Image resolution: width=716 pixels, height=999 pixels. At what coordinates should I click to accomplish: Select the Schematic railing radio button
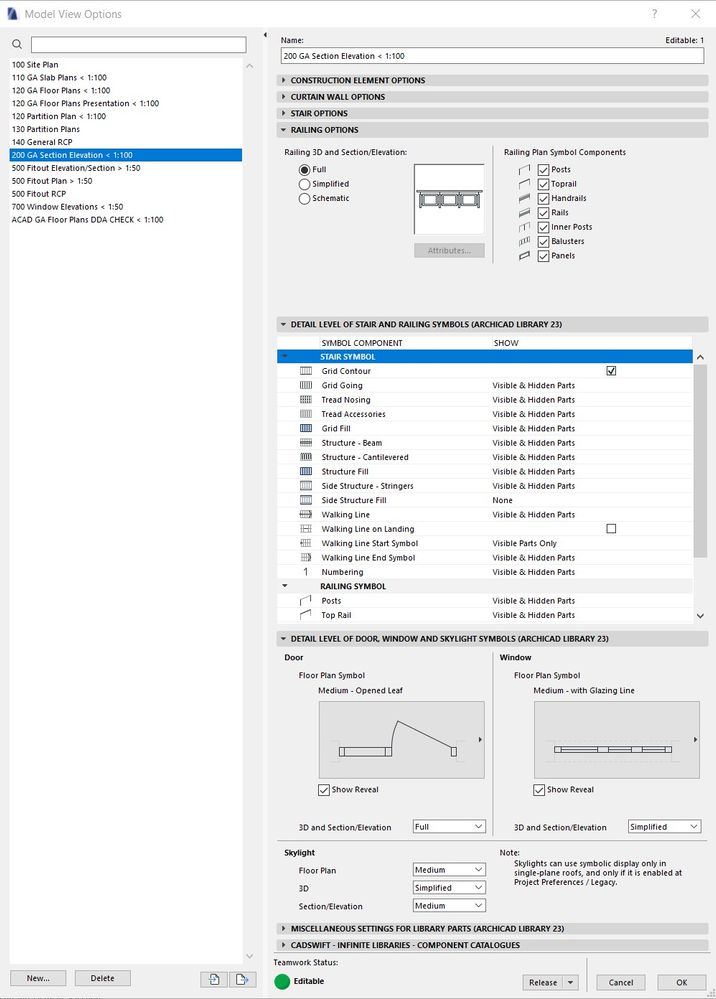(x=304, y=199)
